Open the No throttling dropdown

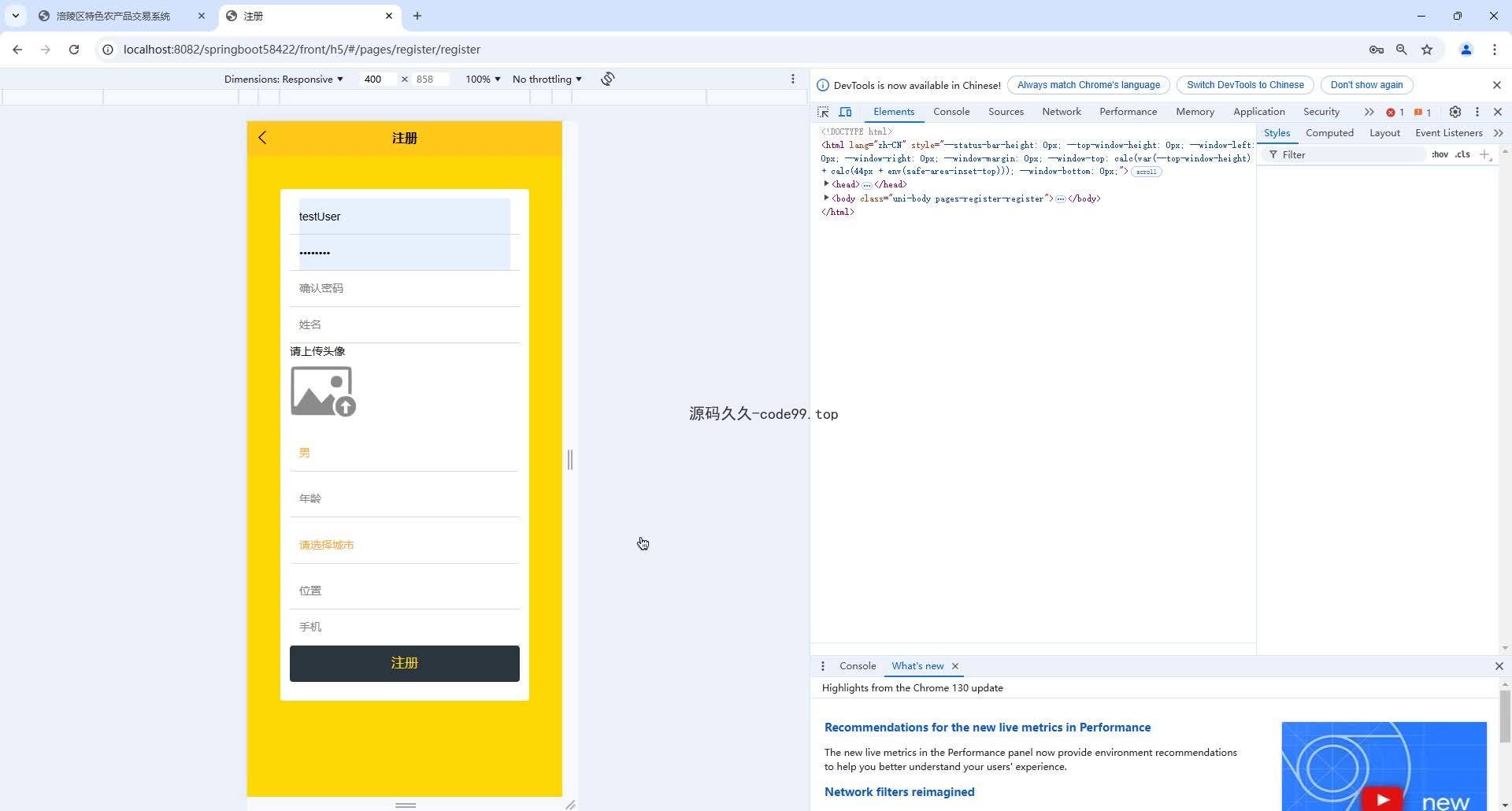pyautogui.click(x=547, y=79)
